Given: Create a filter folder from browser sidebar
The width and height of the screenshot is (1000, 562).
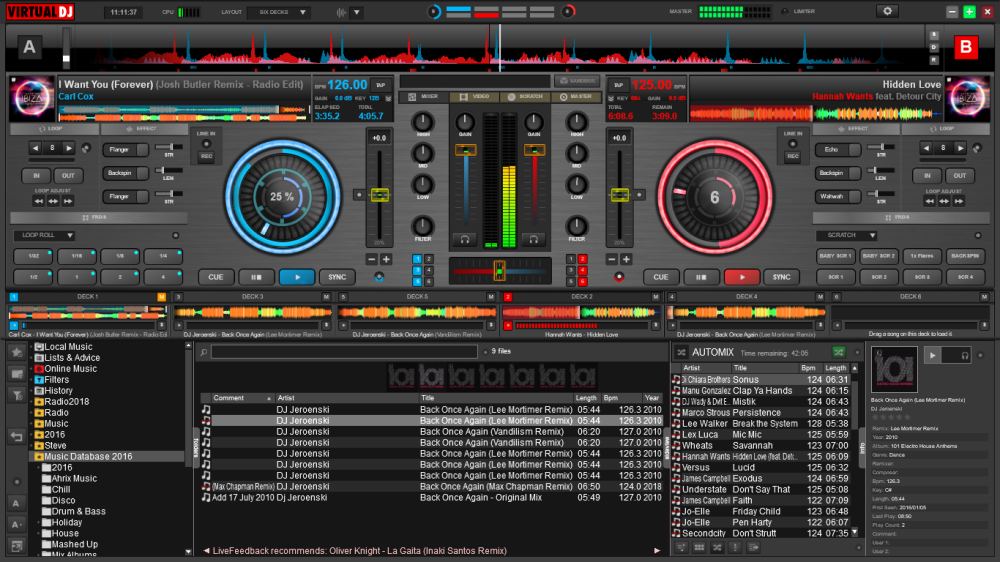Looking at the screenshot, I should coord(17,396).
